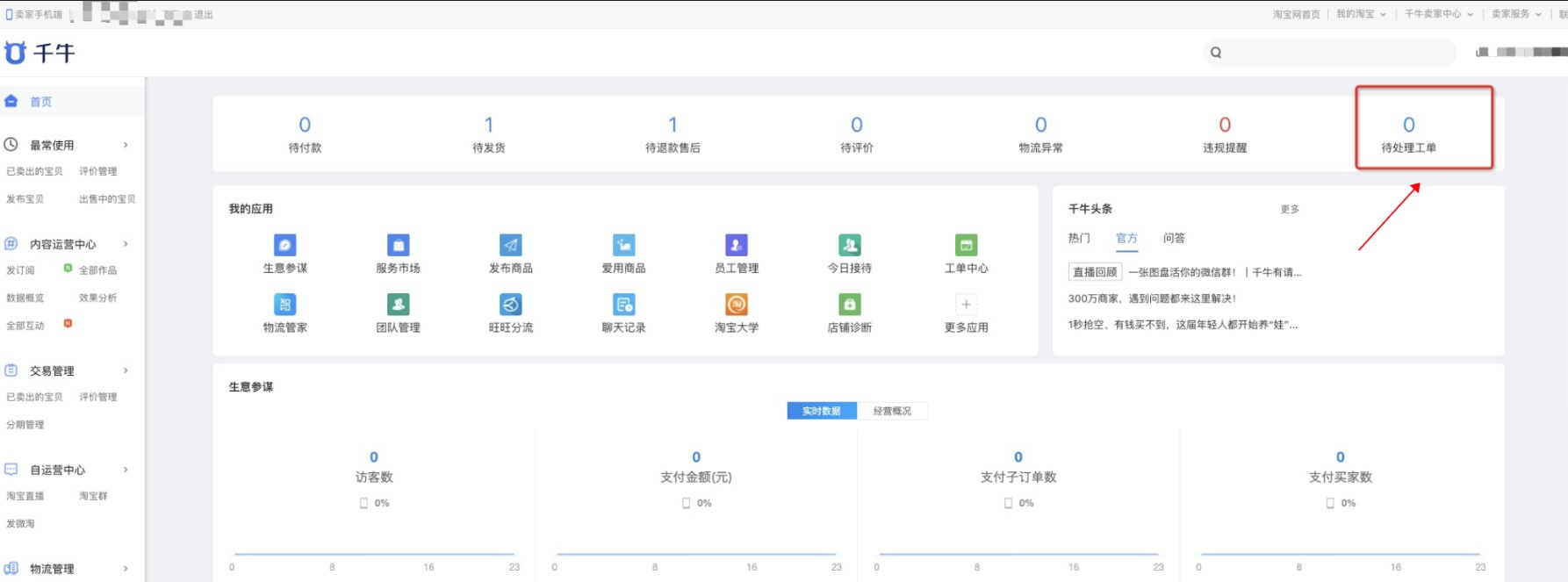
Task: Click the 首页 home icon in sidebar
Action: [11, 102]
